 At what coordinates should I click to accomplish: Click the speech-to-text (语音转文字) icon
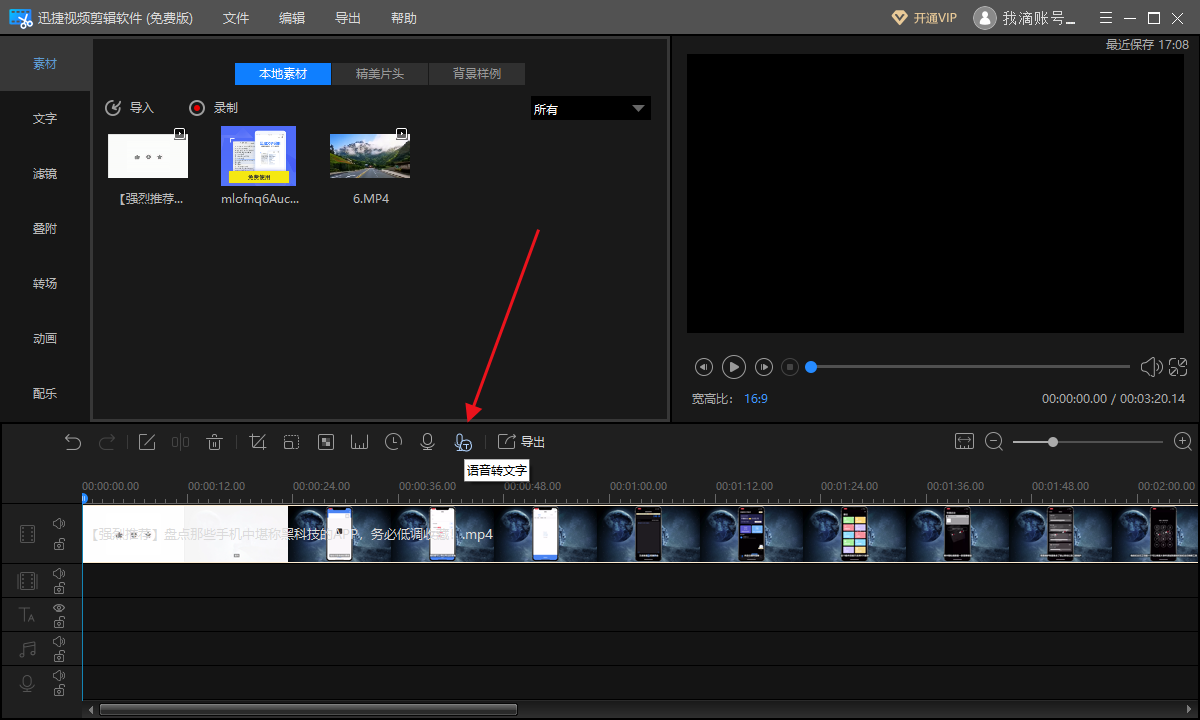coord(462,442)
